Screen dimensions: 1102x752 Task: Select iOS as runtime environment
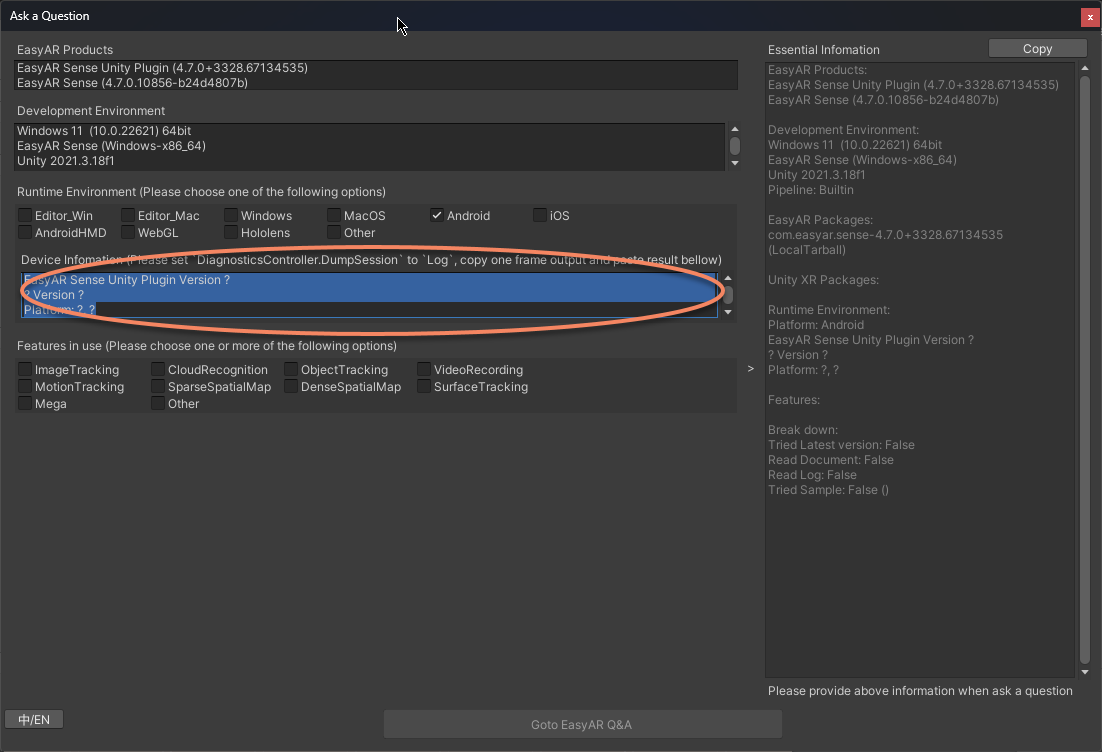pyautogui.click(x=540, y=216)
